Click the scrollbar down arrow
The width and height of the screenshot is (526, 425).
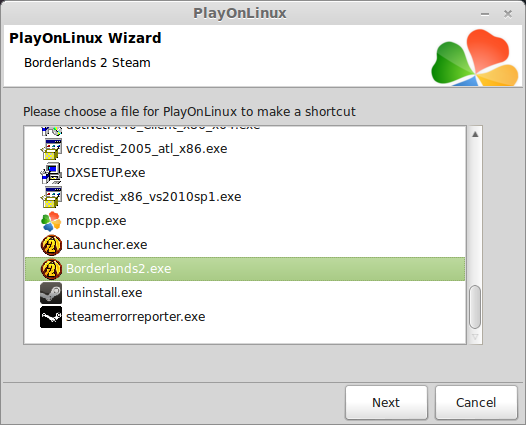click(475, 337)
